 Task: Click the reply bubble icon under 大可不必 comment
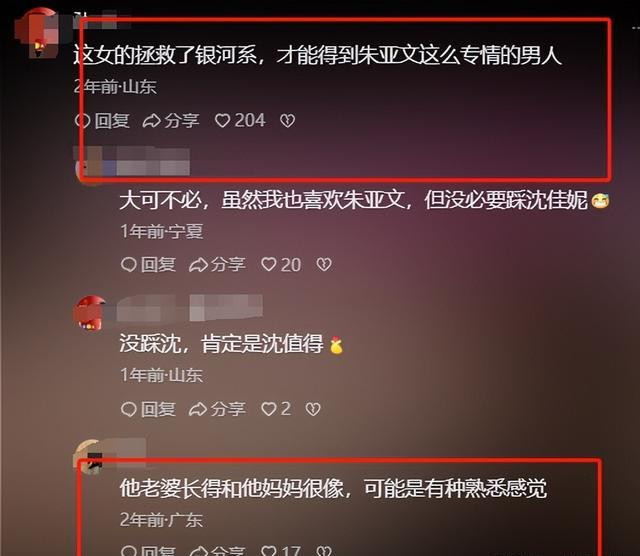tap(129, 264)
